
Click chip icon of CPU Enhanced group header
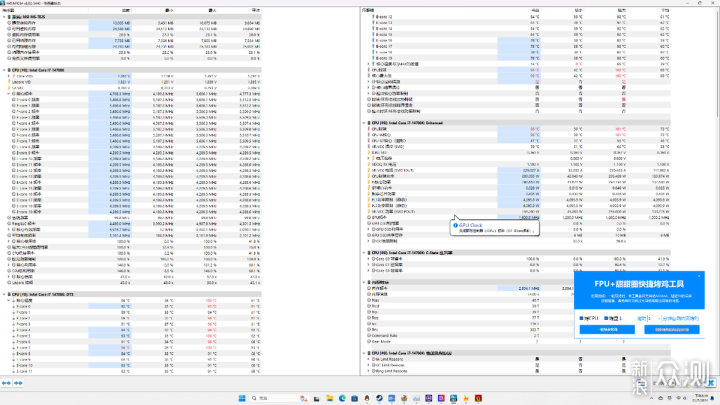[369, 123]
